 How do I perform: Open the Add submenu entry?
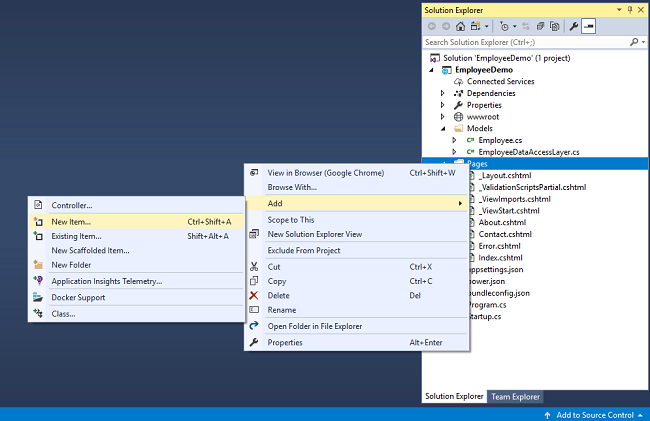coord(357,203)
